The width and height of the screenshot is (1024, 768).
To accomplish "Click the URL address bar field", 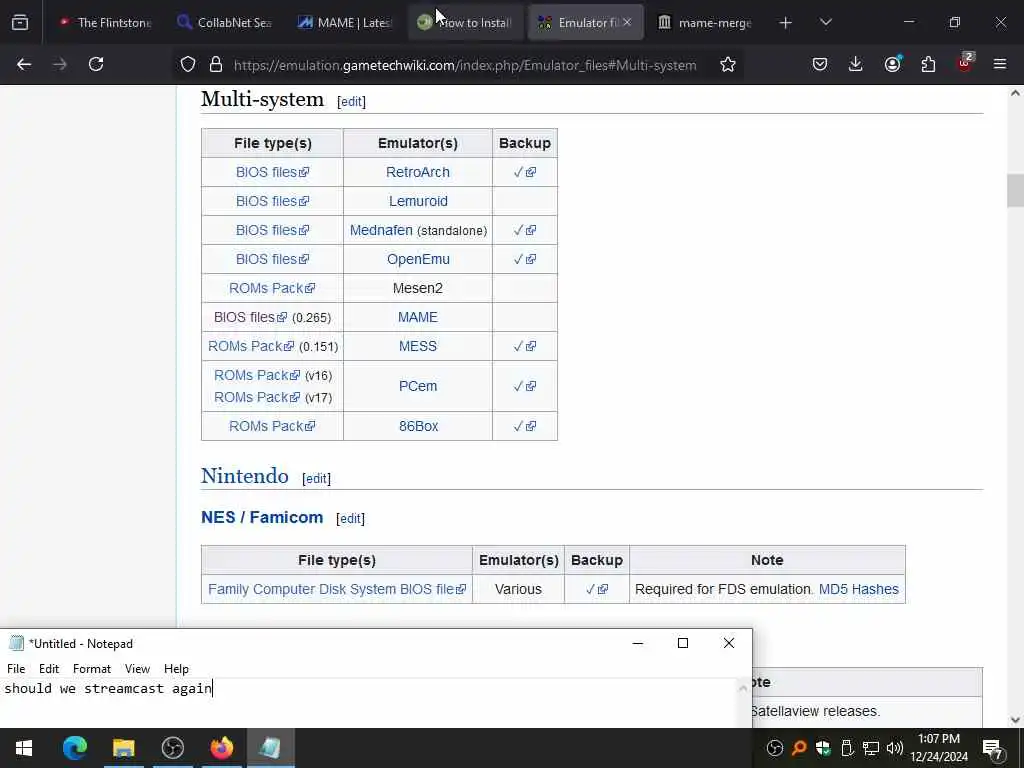I will point(465,65).
